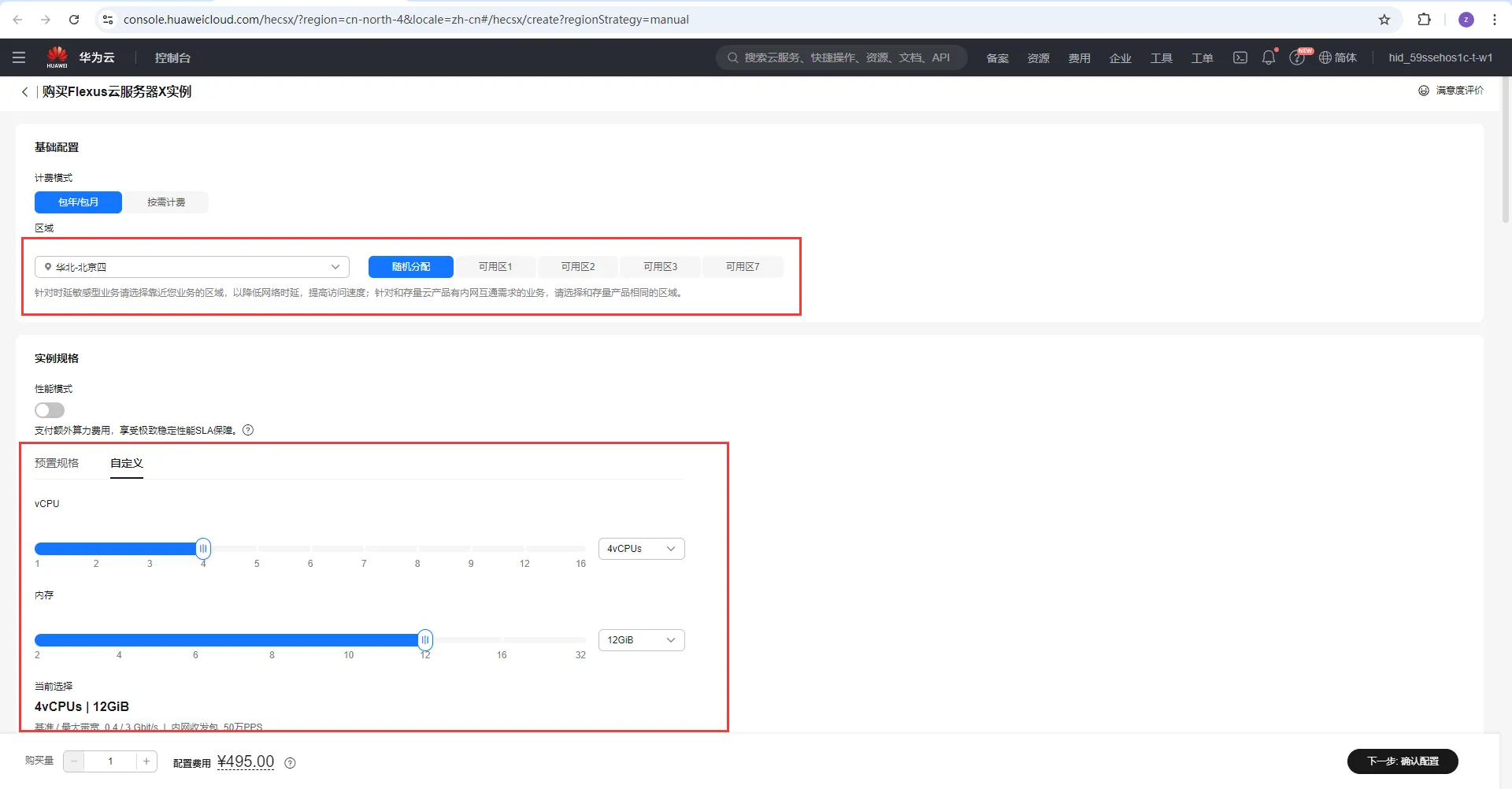
Task: Click the browser back arrow
Action: (x=17, y=20)
